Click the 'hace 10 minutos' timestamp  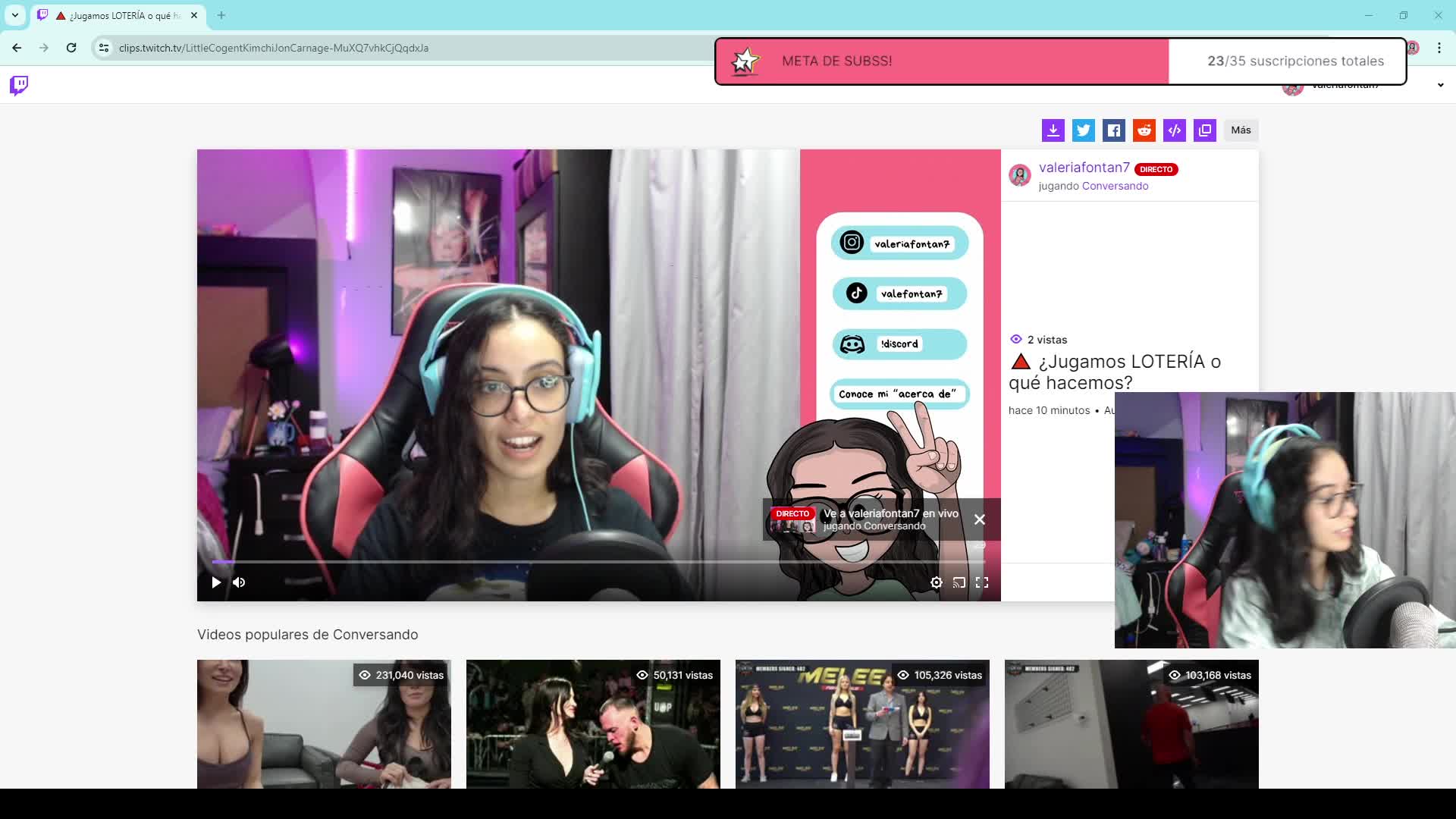pyautogui.click(x=1049, y=410)
